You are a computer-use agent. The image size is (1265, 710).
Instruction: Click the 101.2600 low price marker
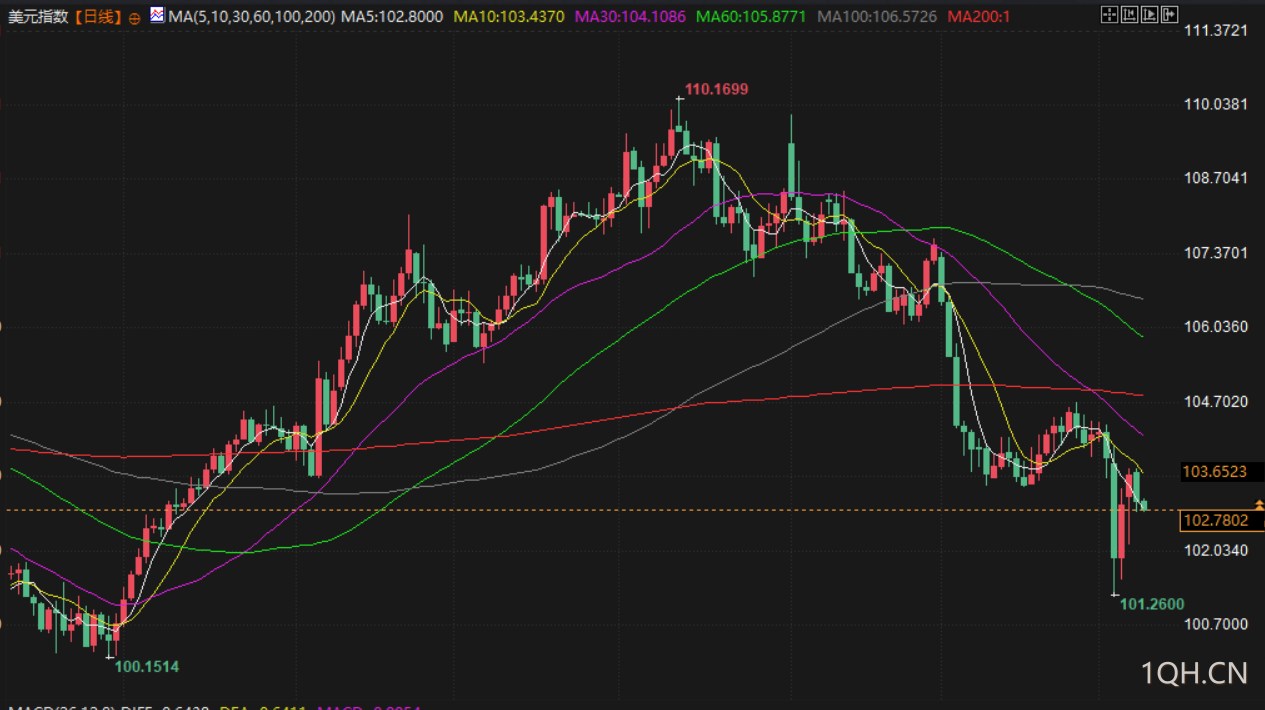coord(1152,604)
